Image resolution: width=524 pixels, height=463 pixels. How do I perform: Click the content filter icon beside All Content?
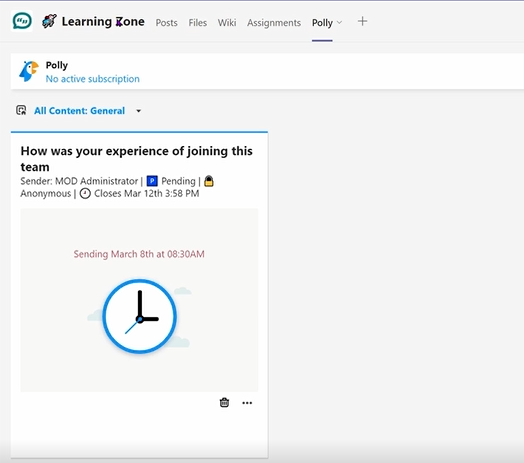pos(21,110)
